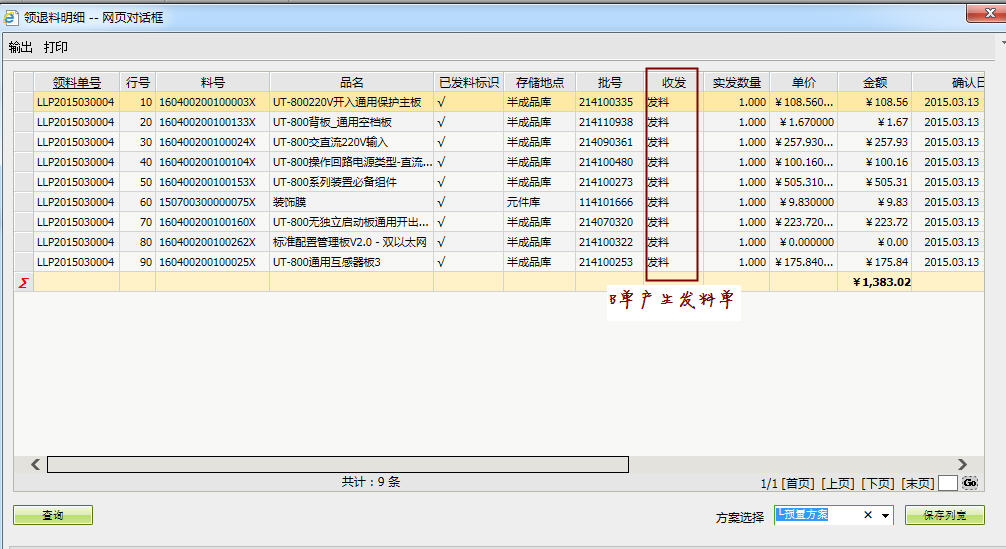Click batch number 214070320
Viewport: 1006px width, 549px height.
coord(606,222)
